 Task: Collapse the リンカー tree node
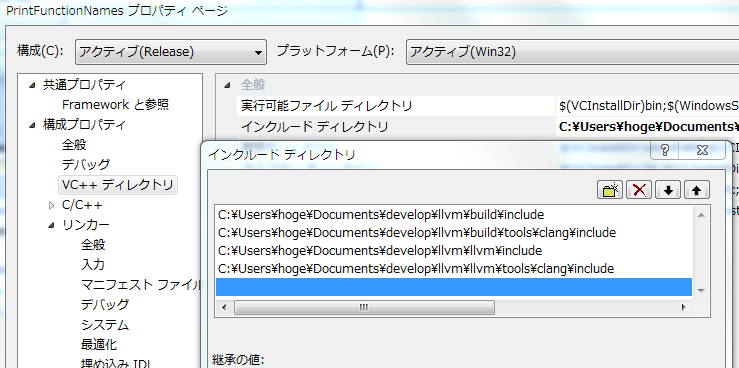(x=51, y=225)
